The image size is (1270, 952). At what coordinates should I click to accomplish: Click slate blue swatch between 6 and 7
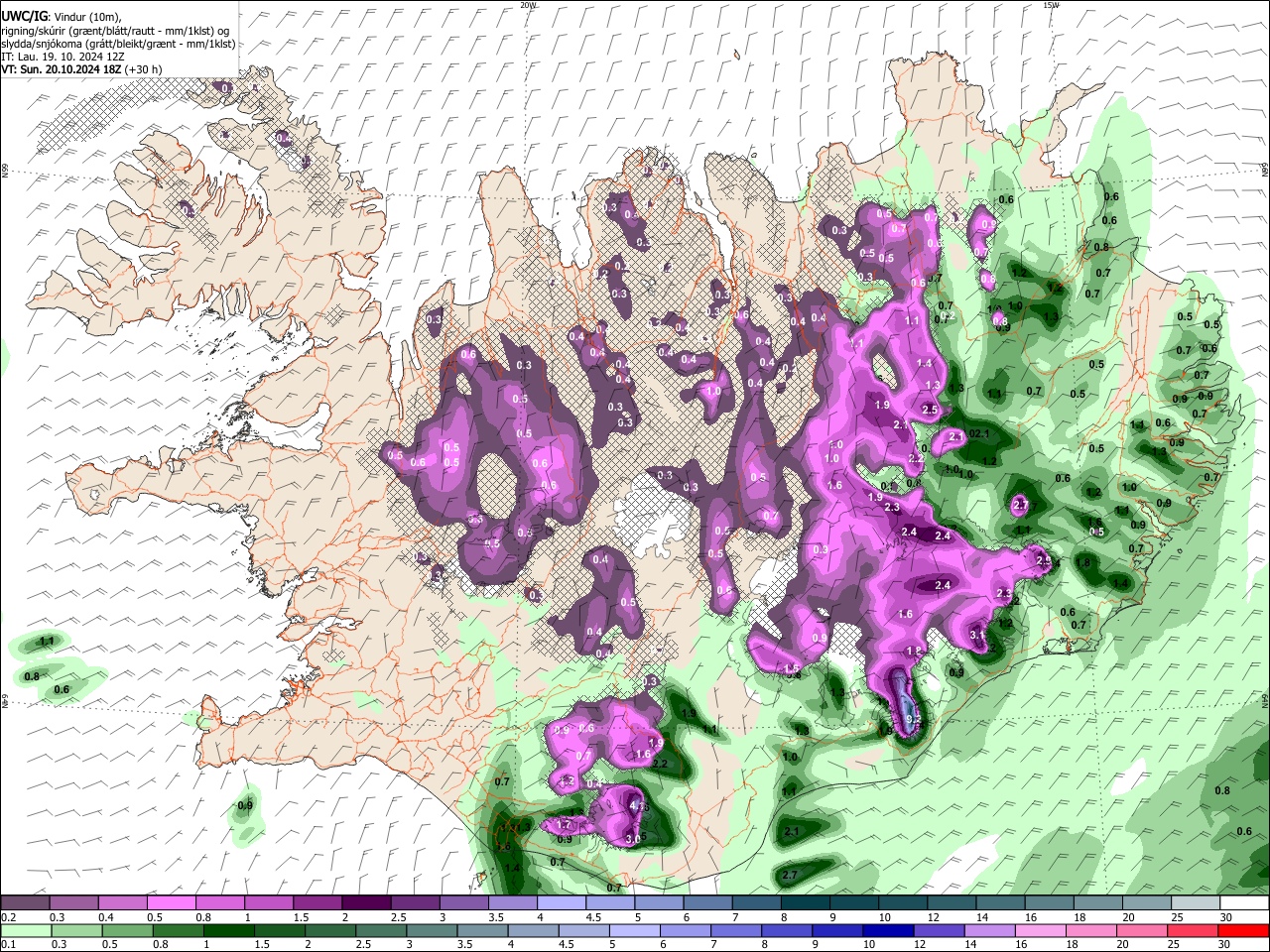click(707, 903)
